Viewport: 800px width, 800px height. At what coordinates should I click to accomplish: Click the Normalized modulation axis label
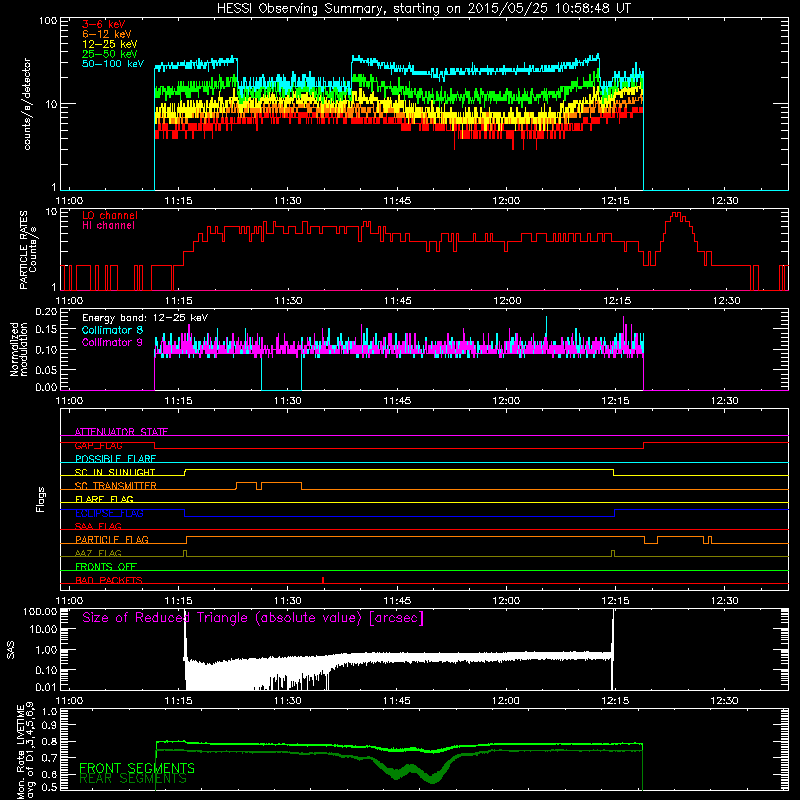point(19,349)
